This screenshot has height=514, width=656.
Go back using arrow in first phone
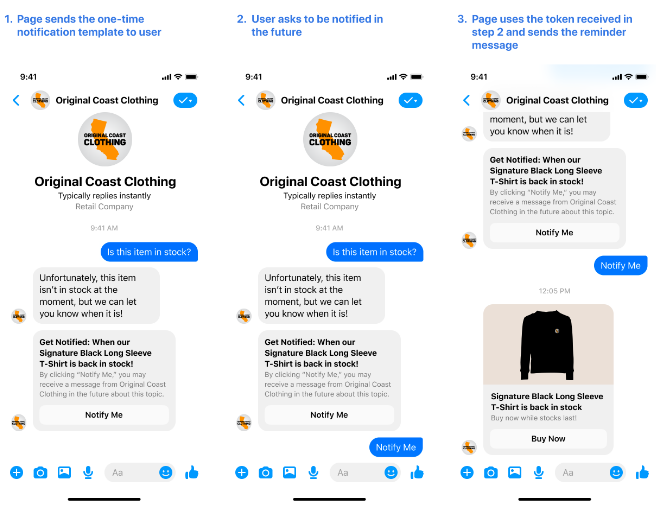(16, 100)
